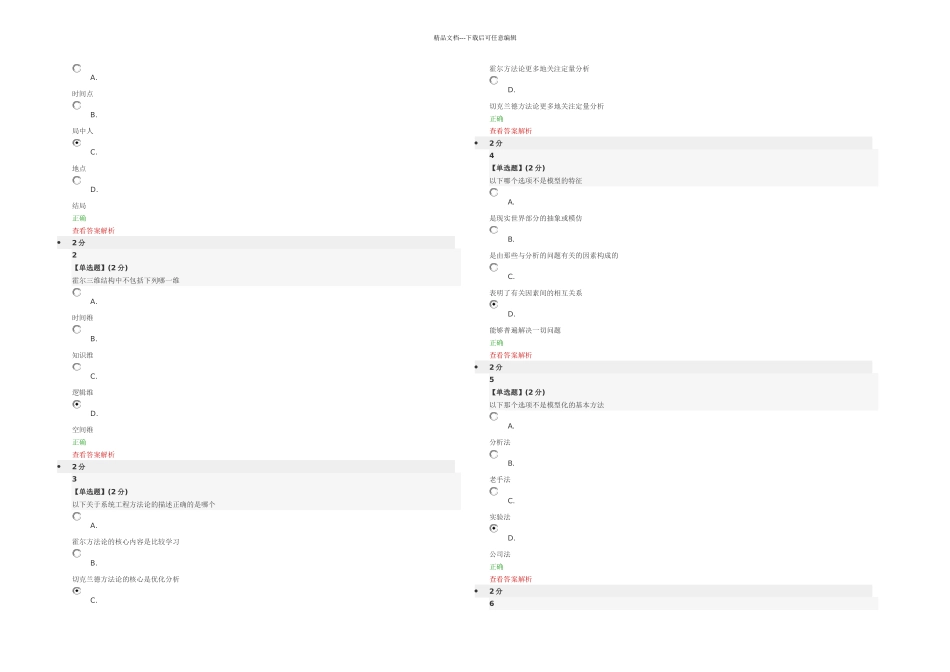This screenshot has height=672, width=950.
Task: Click the page header text '精品文档---下载后可任意编辑'
Action: pyautogui.click(x=475, y=38)
